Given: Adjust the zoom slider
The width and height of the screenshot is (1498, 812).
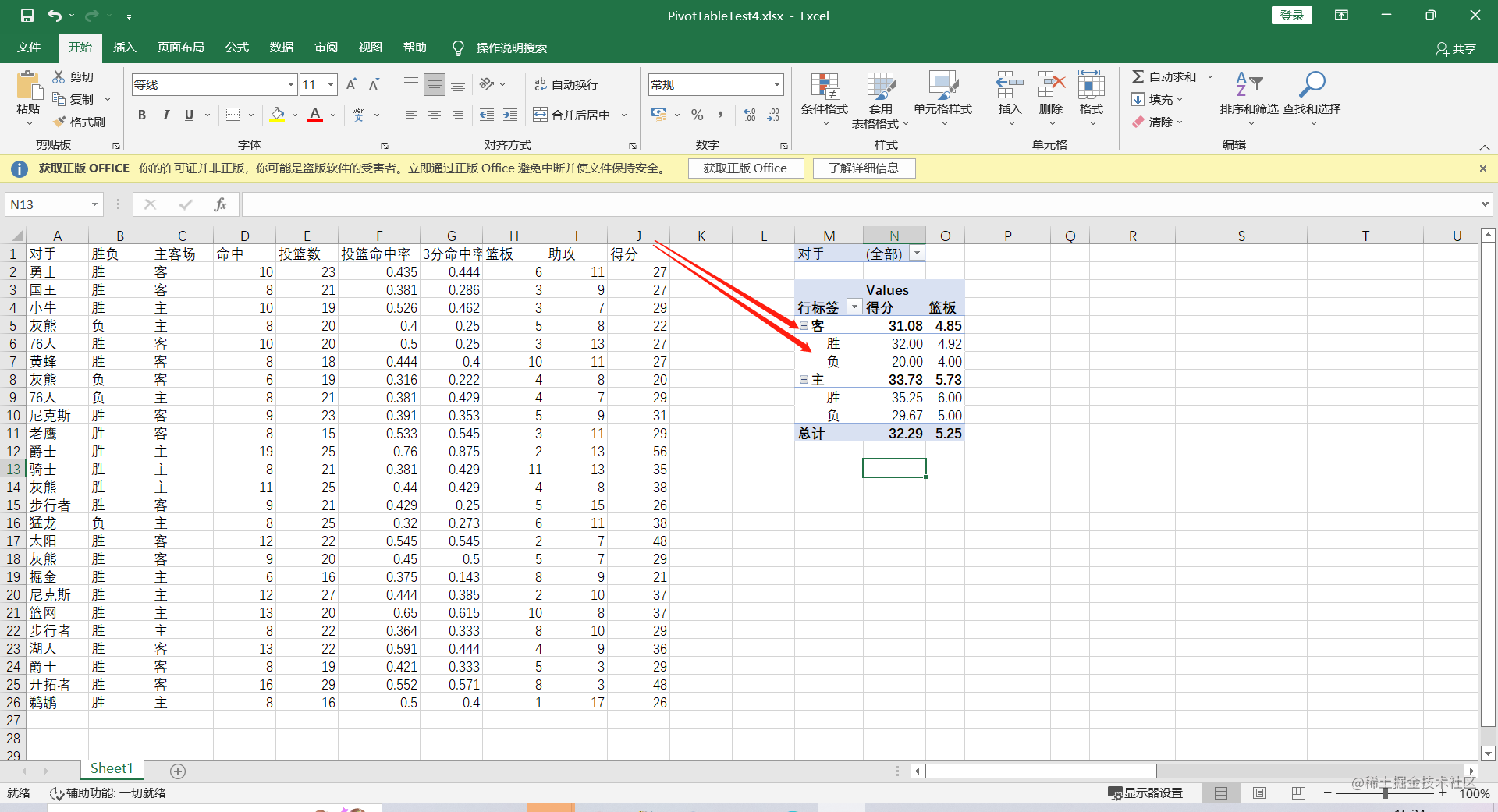Looking at the screenshot, I should pyautogui.click(x=1385, y=792).
